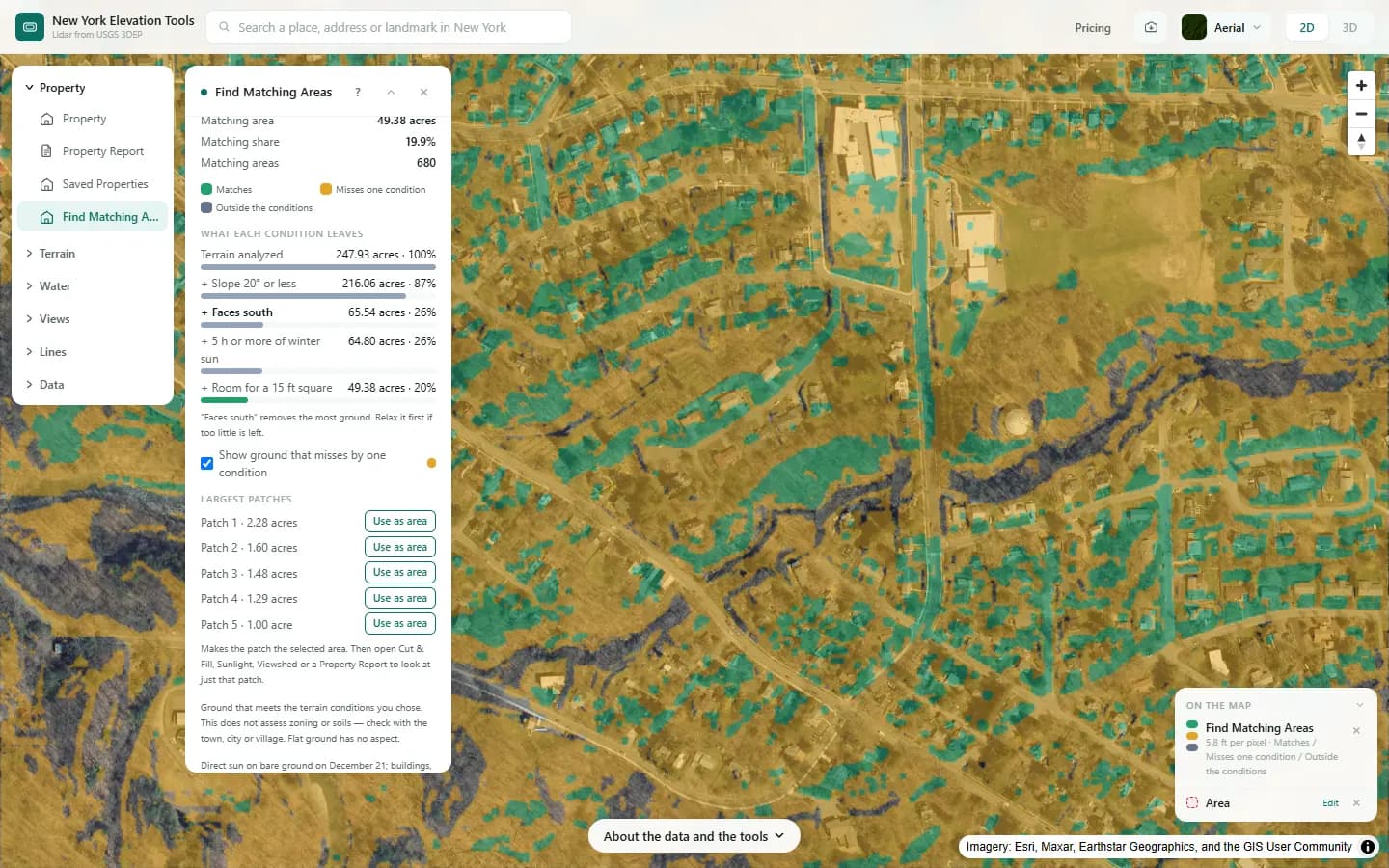Expand the Data section
Image resolution: width=1389 pixels, height=868 pixels.
coord(93,385)
